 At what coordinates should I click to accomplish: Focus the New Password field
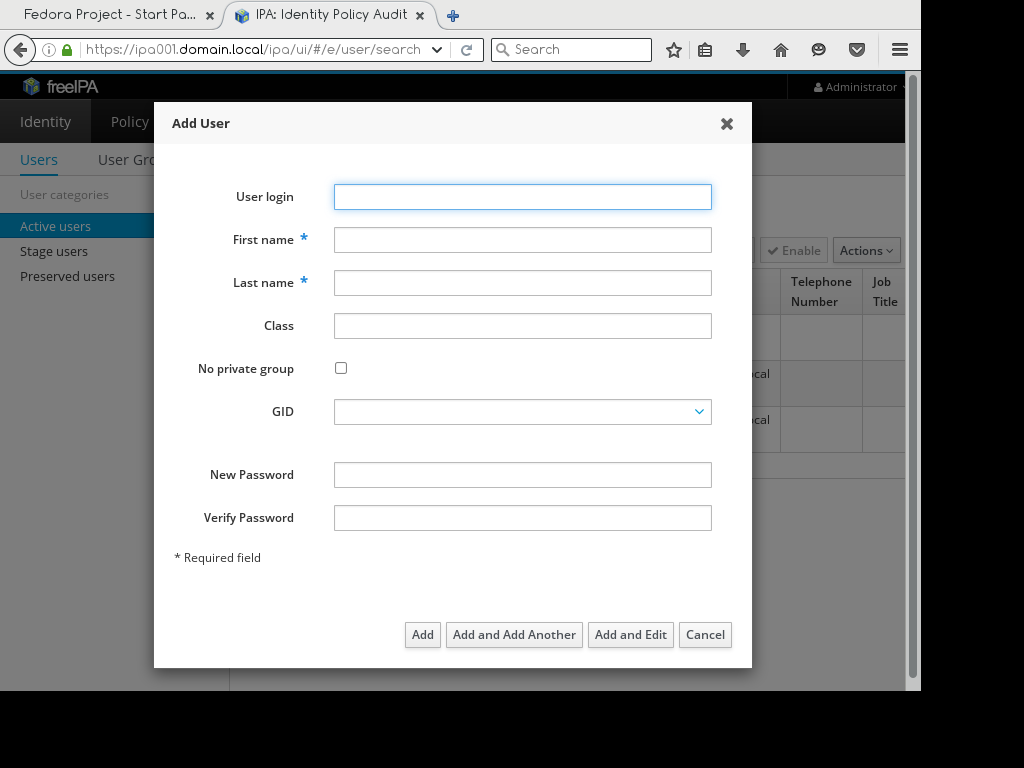(x=522, y=475)
